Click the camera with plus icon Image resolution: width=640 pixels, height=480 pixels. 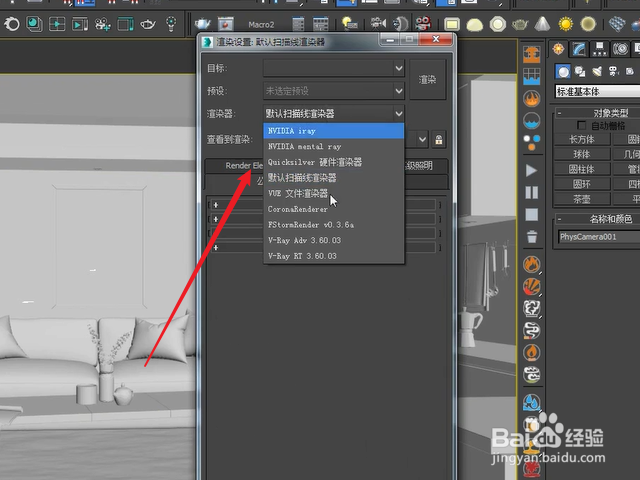tap(102, 24)
